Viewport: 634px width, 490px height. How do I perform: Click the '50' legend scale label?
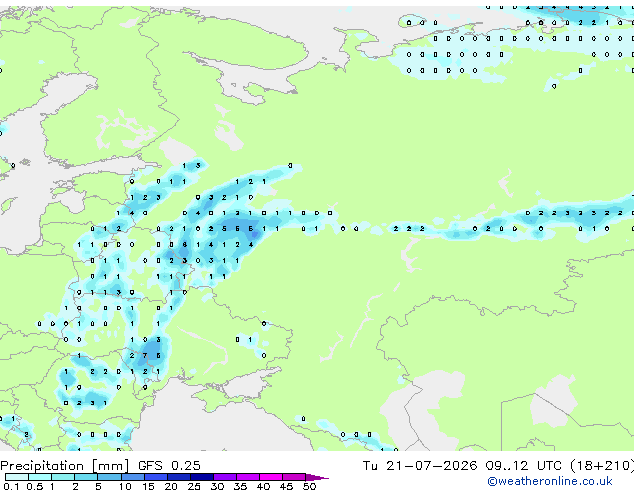(x=309, y=486)
